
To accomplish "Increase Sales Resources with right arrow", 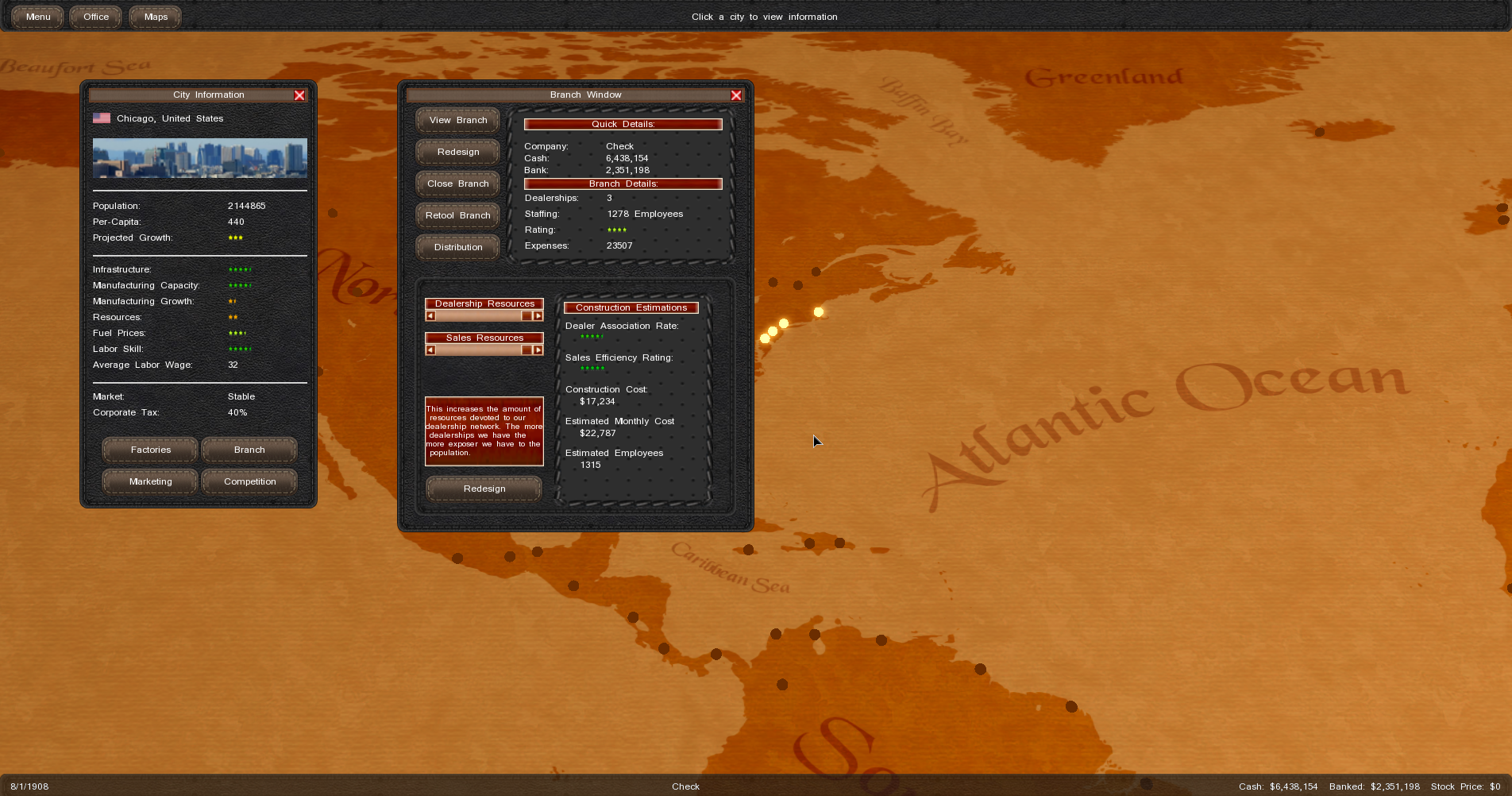I will pyautogui.click(x=538, y=350).
